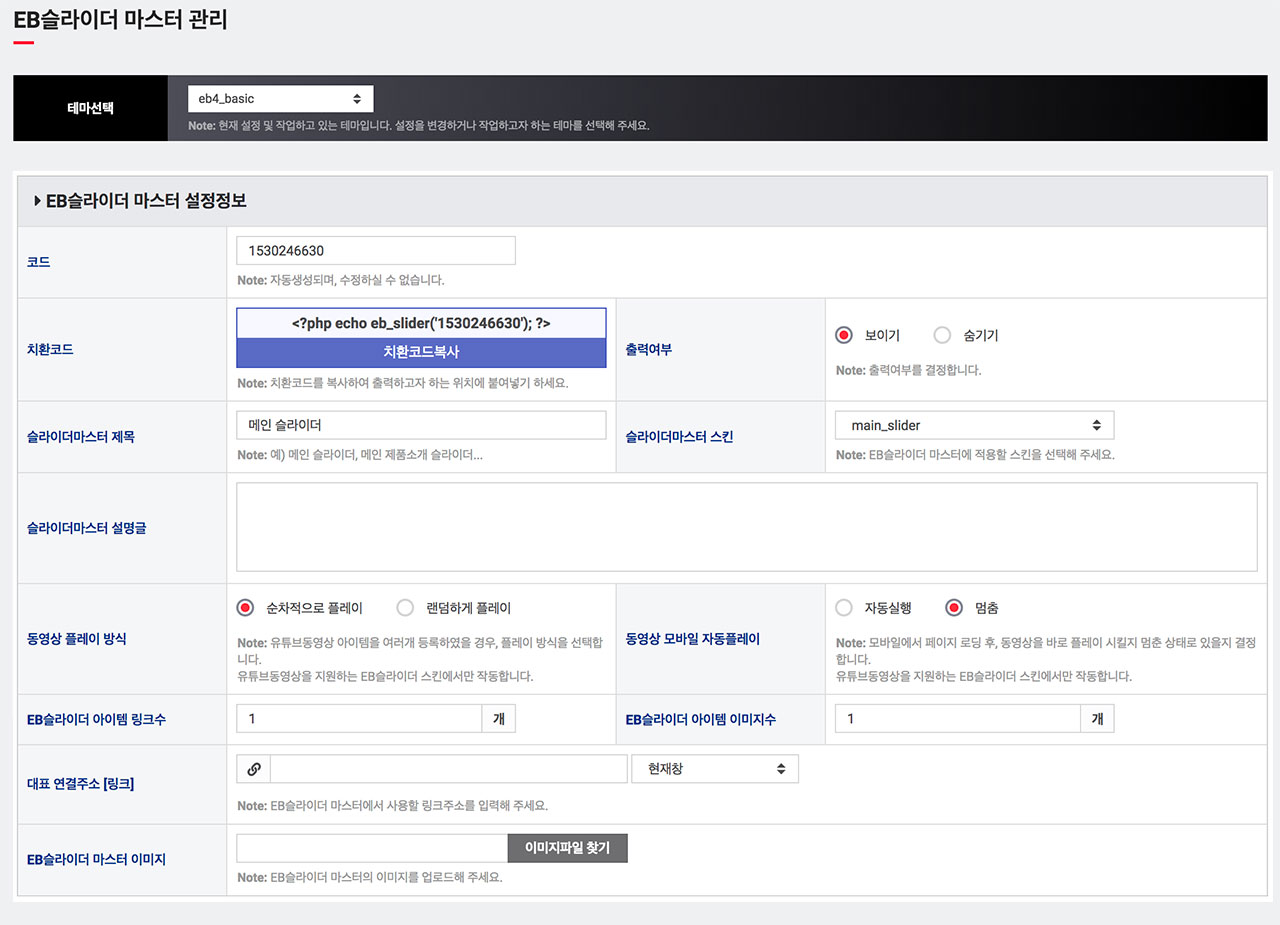Click the 대표 연결주소 [링크] label

coord(81,784)
